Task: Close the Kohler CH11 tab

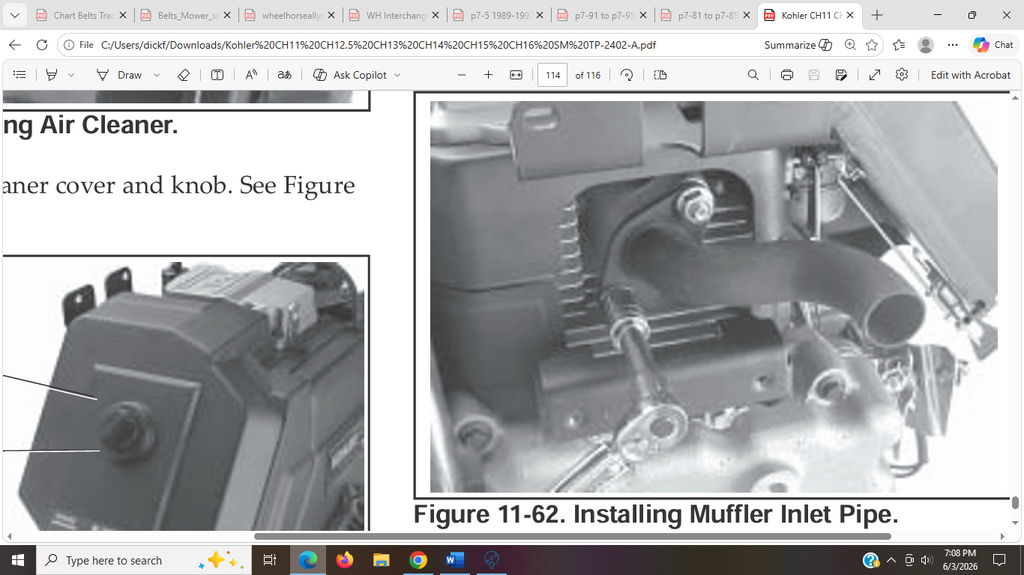Action: click(850, 15)
